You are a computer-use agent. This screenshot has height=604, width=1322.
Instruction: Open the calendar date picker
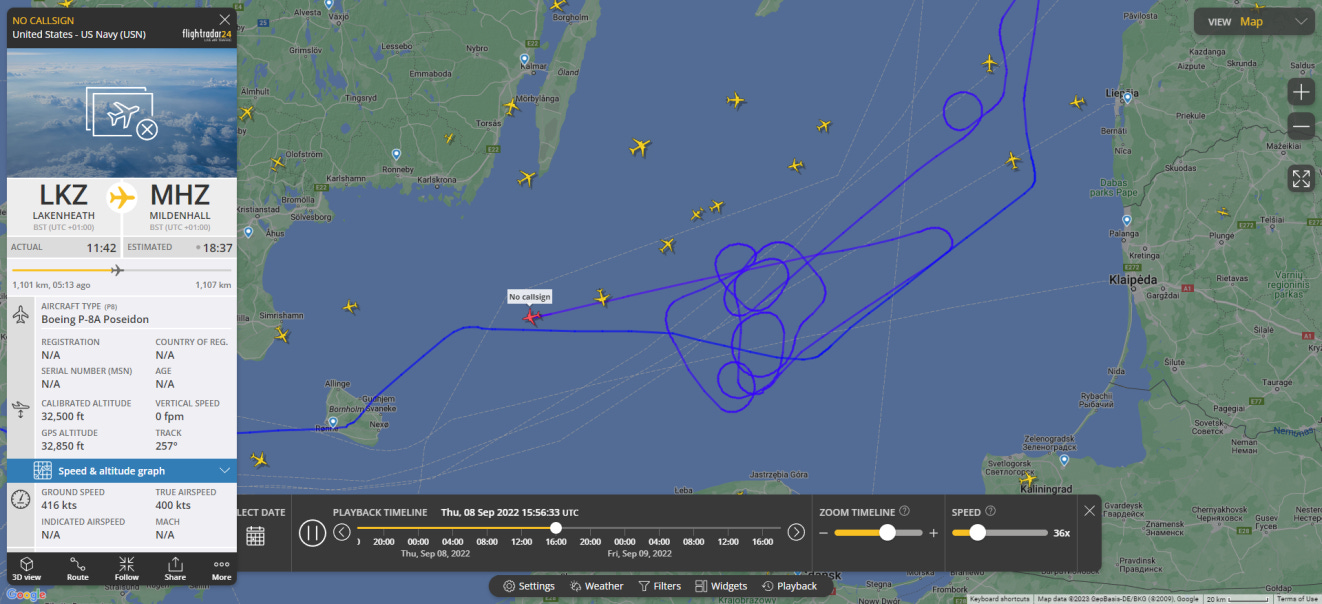coord(255,535)
